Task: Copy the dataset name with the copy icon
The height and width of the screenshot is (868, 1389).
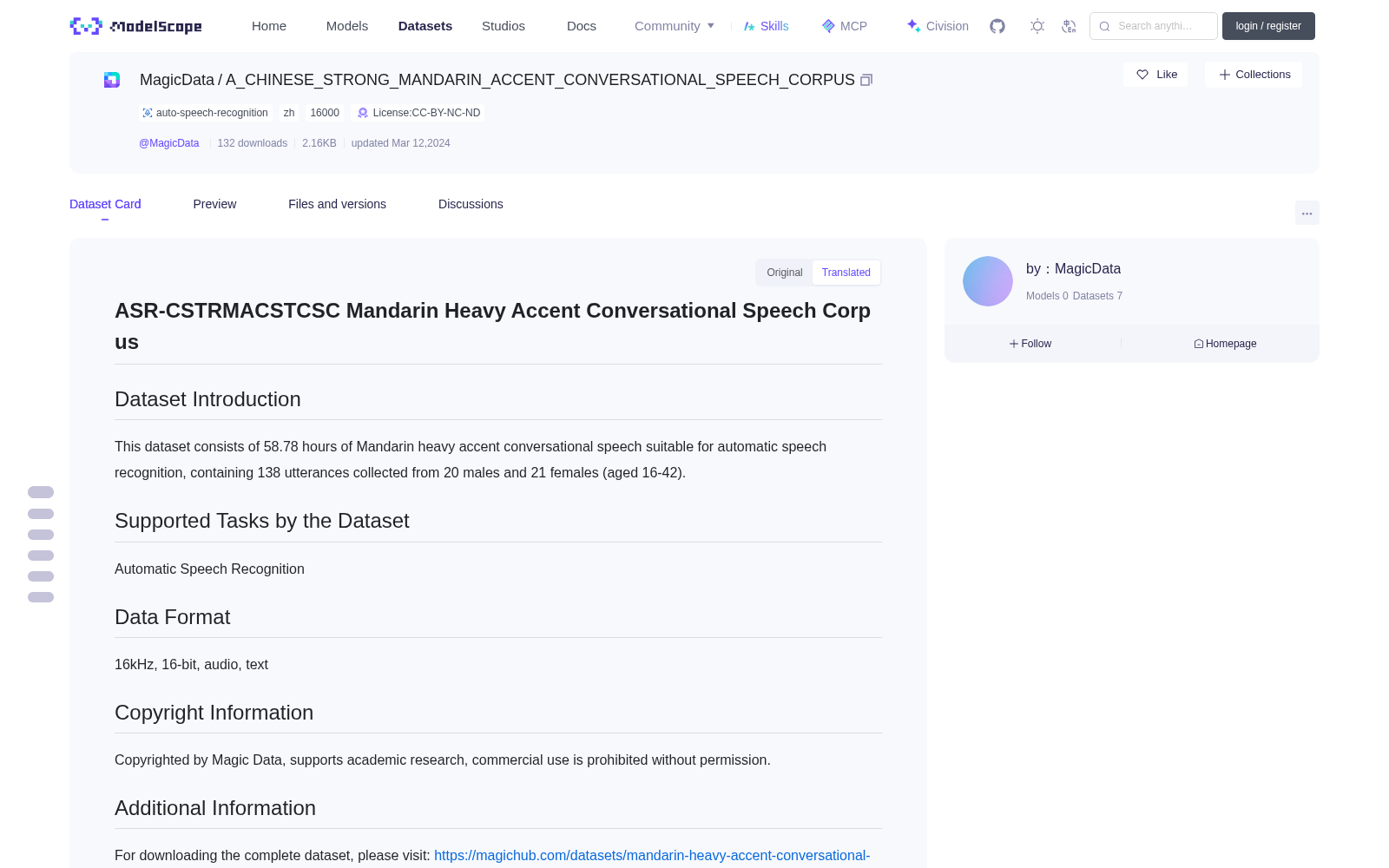Action: tap(866, 80)
